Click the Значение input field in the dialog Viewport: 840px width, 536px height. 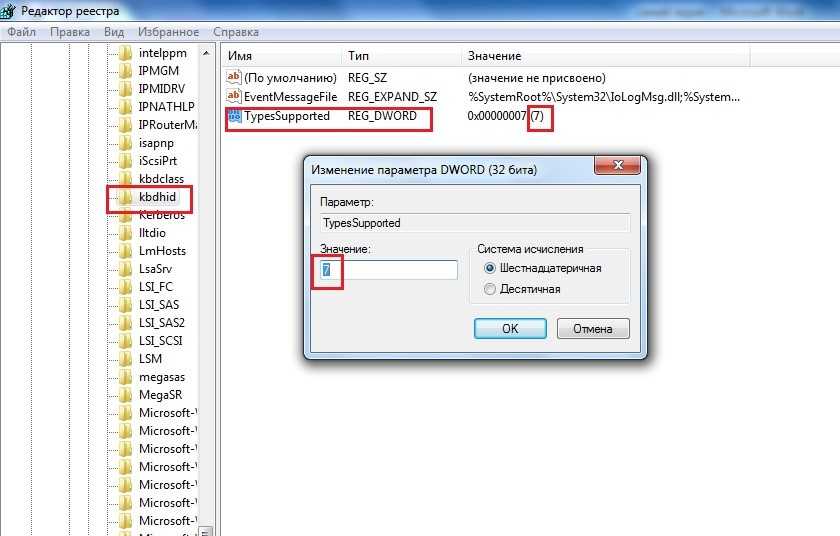point(389,270)
